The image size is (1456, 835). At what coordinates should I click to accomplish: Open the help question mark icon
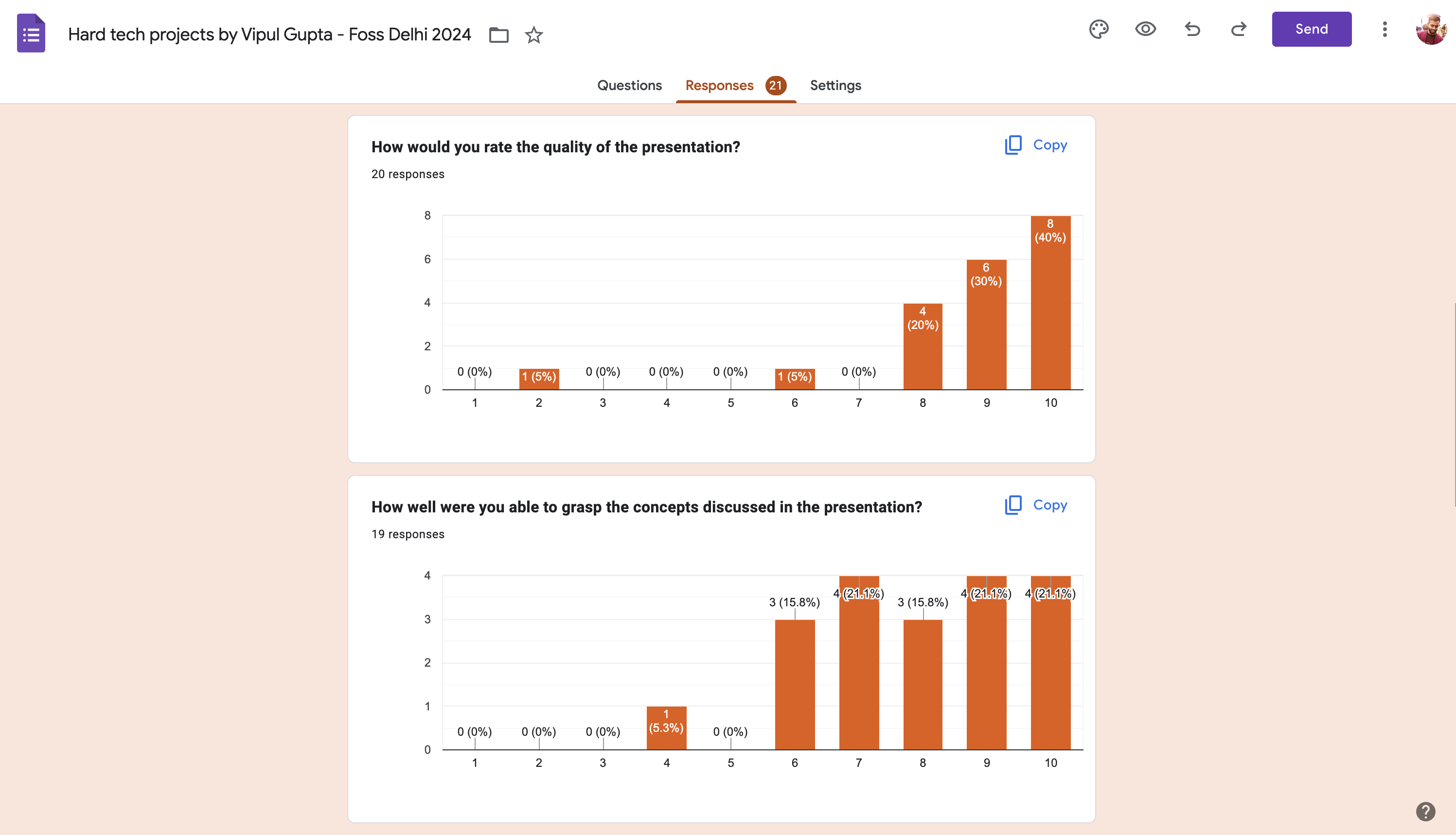pos(1425,811)
